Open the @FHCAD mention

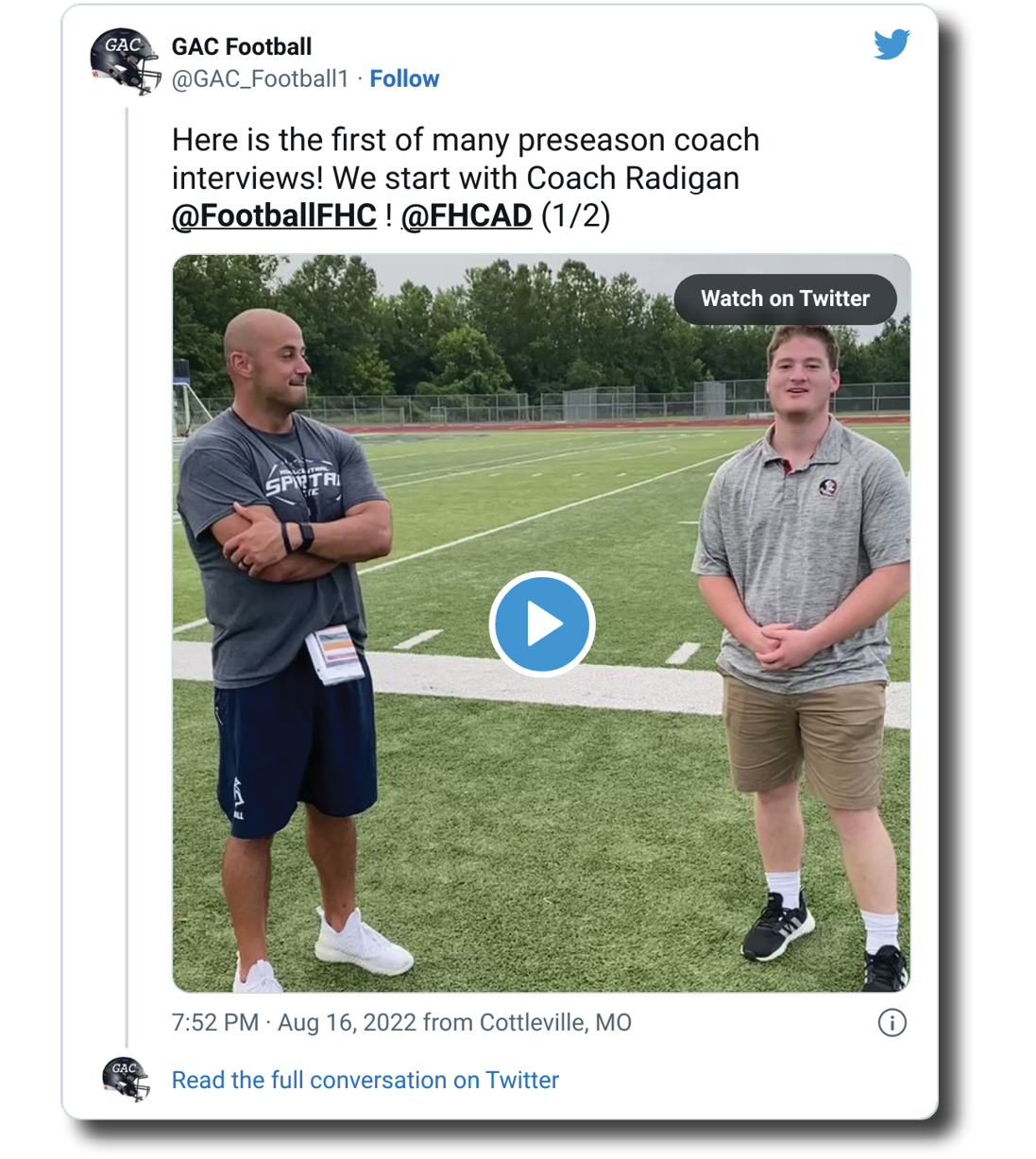pos(467,216)
